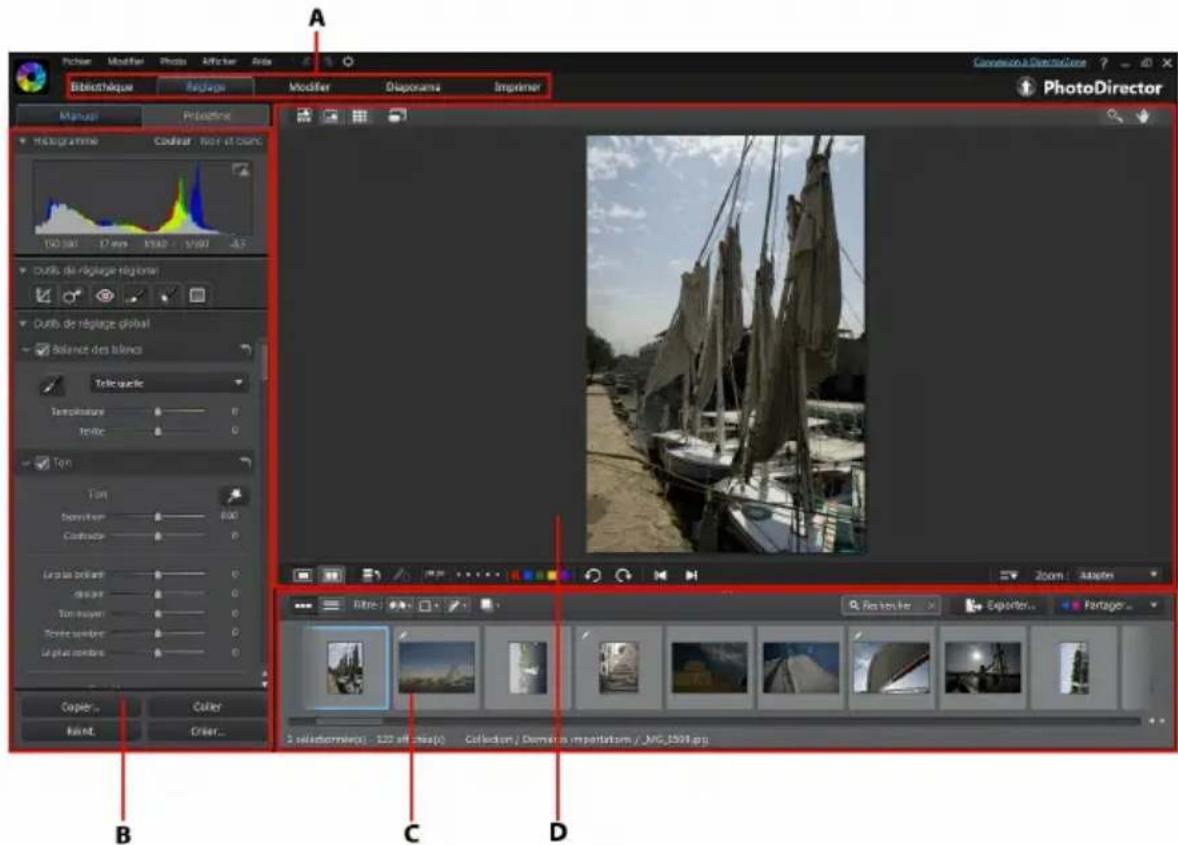This screenshot has width=1178, height=845.
Task: Pick the white balance eyedropper
Action: (51, 385)
